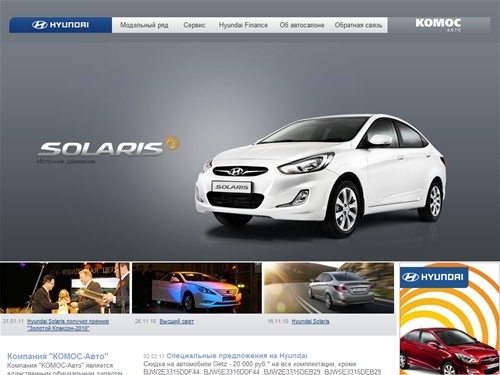Open the Модельный ряд menu

(144, 25)
